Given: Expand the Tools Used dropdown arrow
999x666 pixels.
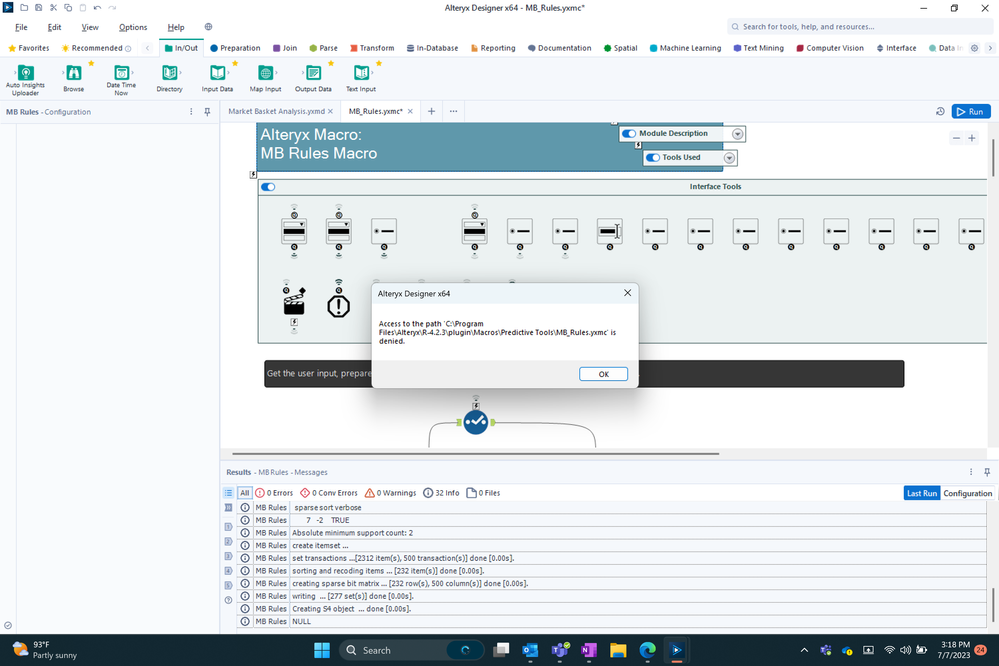Looking at the screenshot, I should click(729, 157).
